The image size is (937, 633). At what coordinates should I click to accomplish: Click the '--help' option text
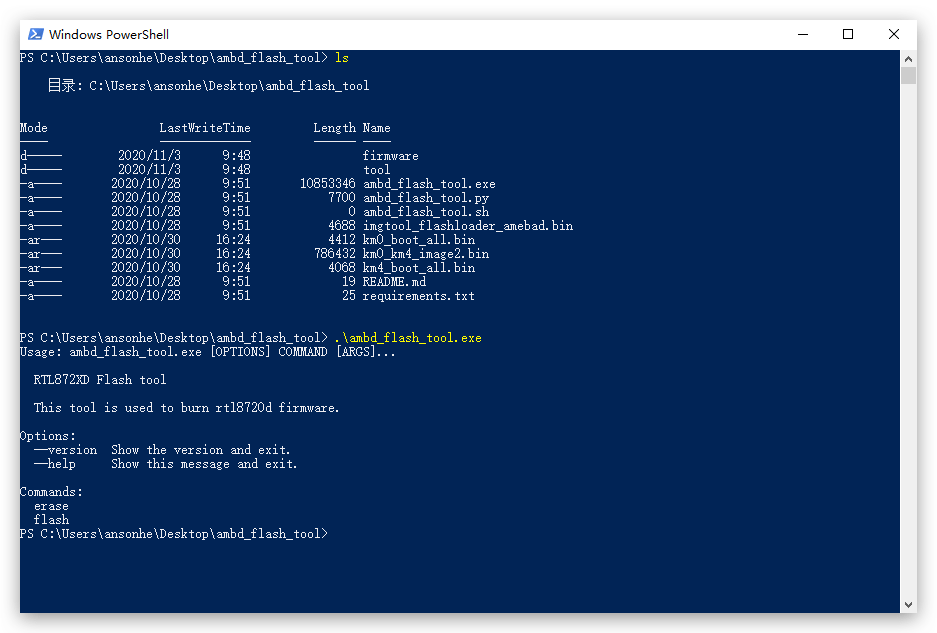pos(55,464)
